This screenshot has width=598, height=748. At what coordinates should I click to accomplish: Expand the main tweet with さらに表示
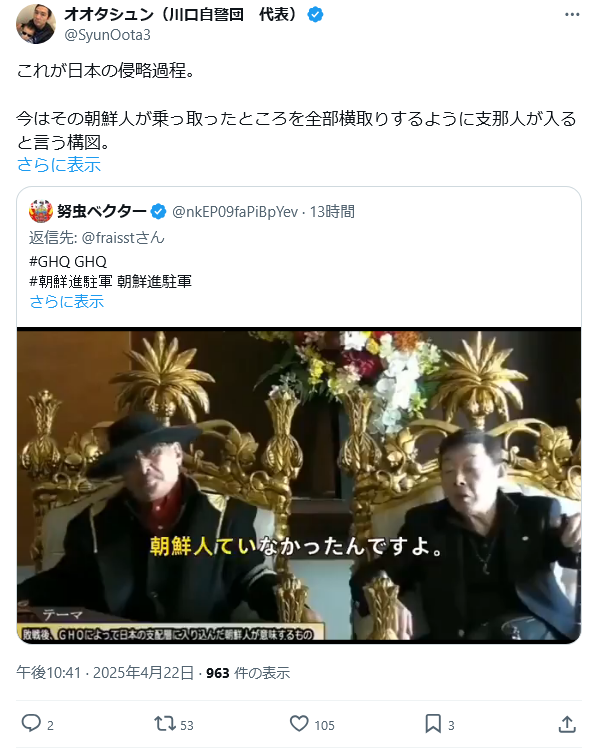pos(59,165)
